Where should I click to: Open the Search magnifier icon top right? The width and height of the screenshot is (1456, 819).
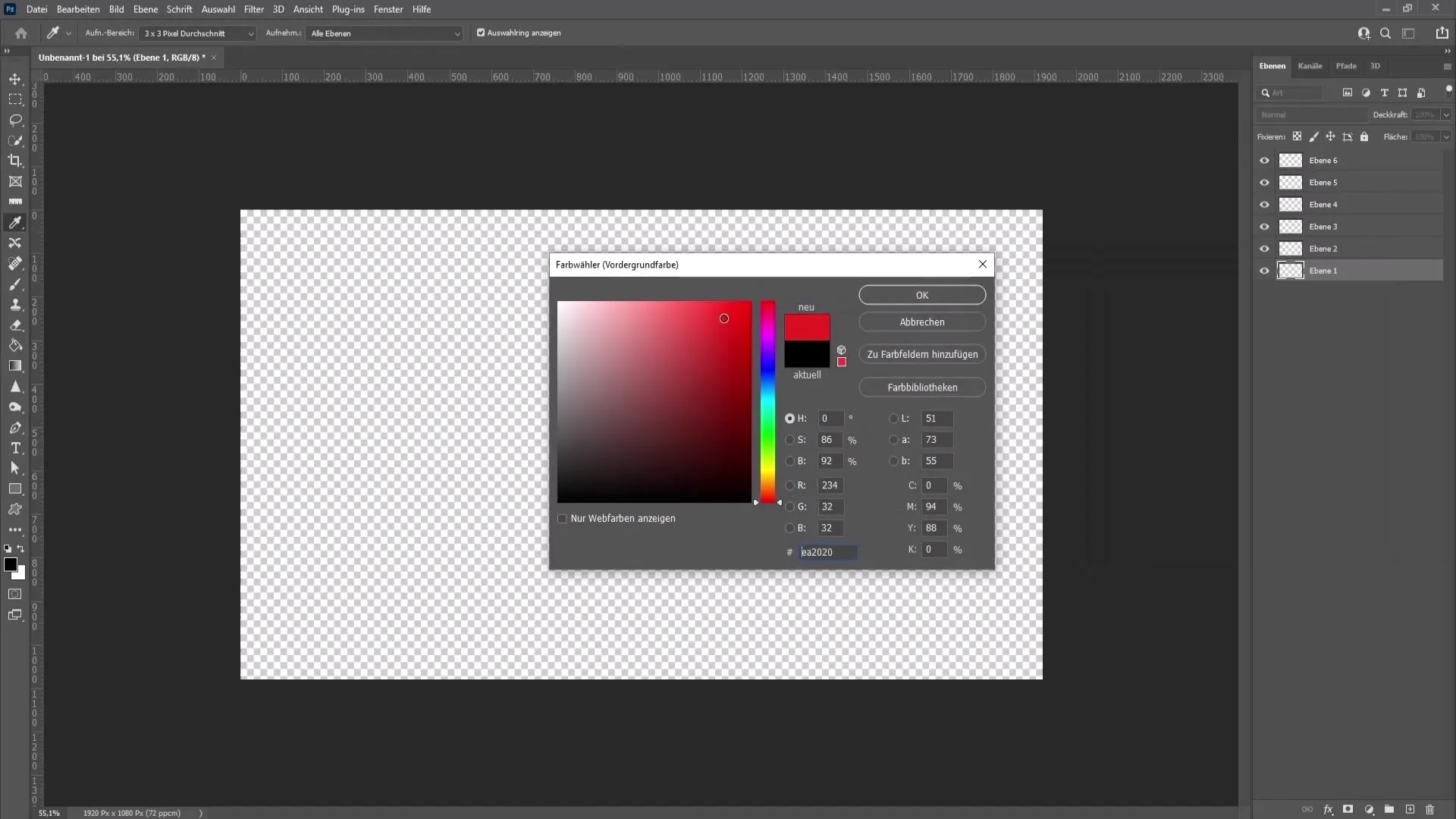(1385, 33)
